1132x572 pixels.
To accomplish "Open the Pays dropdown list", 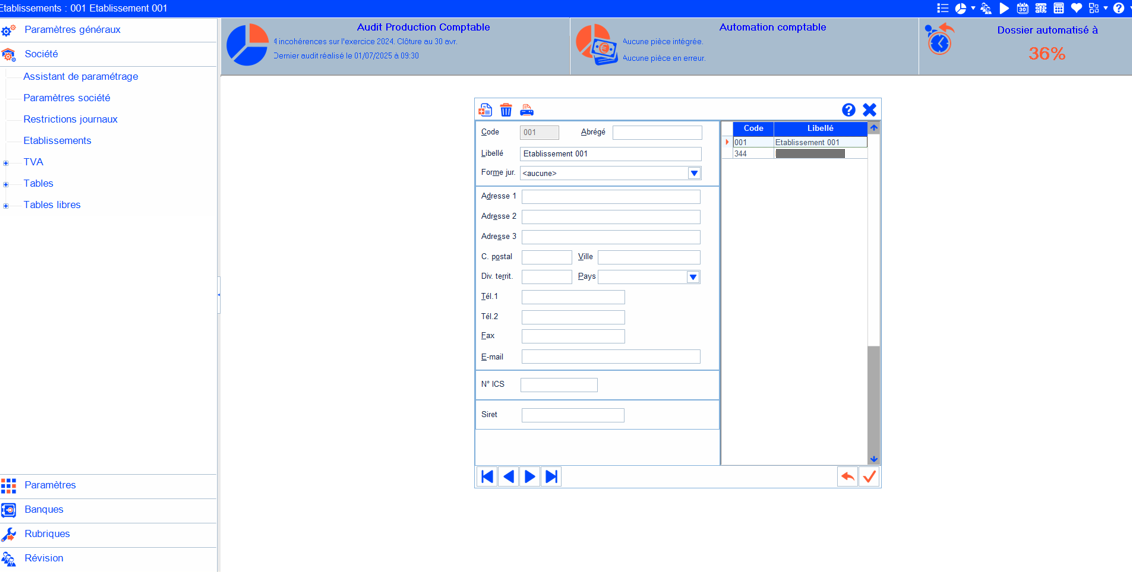I will coord(693,277).
